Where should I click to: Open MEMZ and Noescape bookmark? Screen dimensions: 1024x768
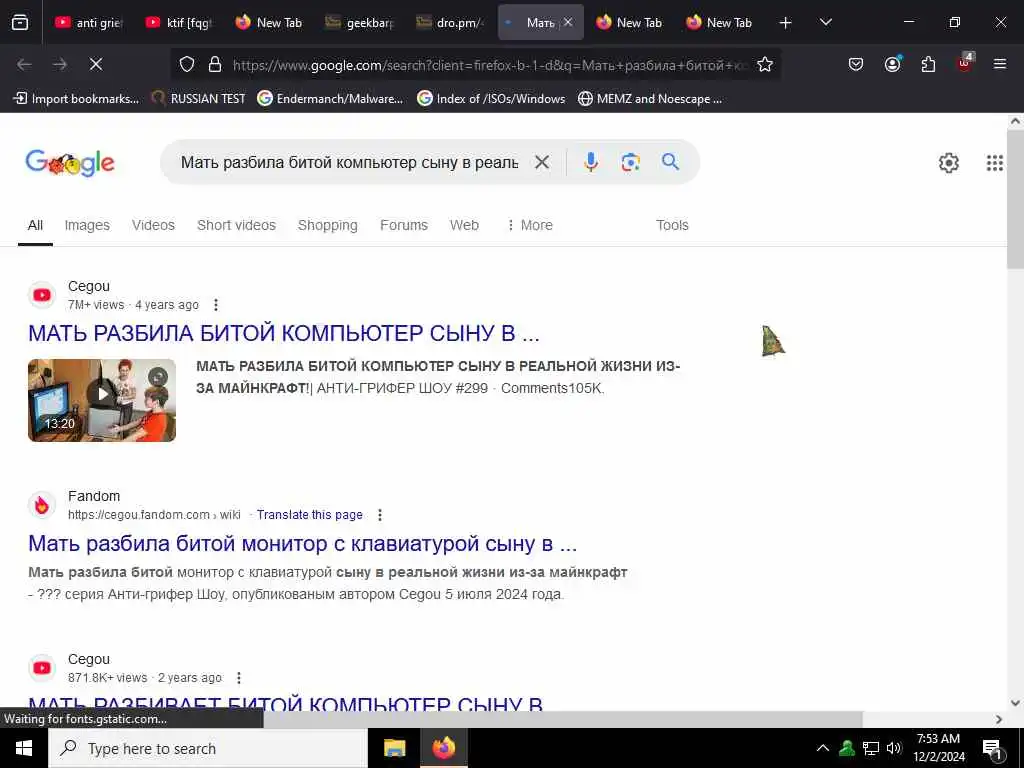pyautogui.click(x=650, y=99)
